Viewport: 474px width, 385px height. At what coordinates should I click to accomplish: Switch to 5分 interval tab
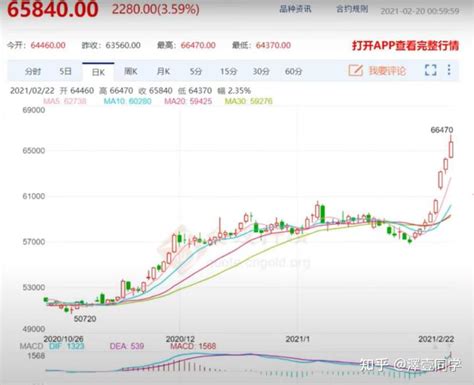196,71
